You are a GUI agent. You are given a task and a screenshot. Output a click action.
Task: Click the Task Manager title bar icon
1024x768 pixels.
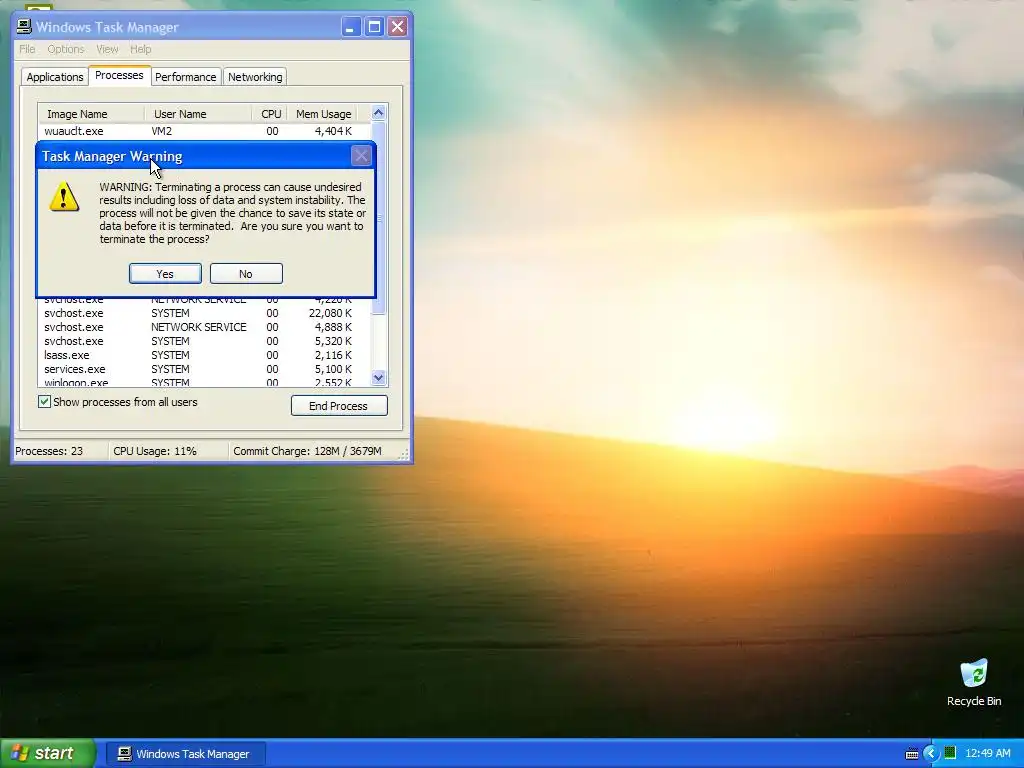pos(24,26)
